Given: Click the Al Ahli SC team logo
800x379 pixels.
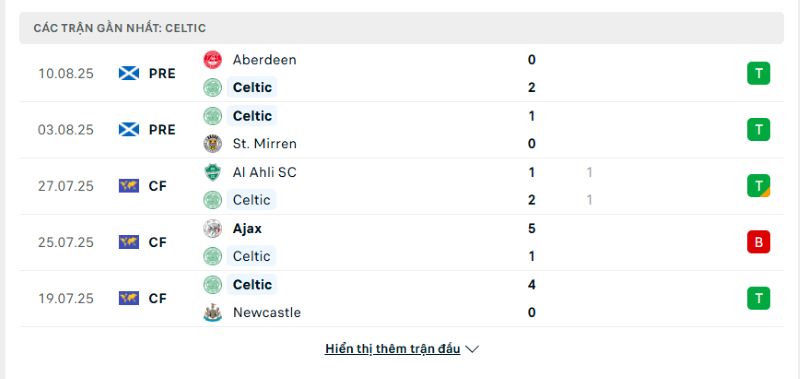Looking at the screenshot, I should point(213,172).
